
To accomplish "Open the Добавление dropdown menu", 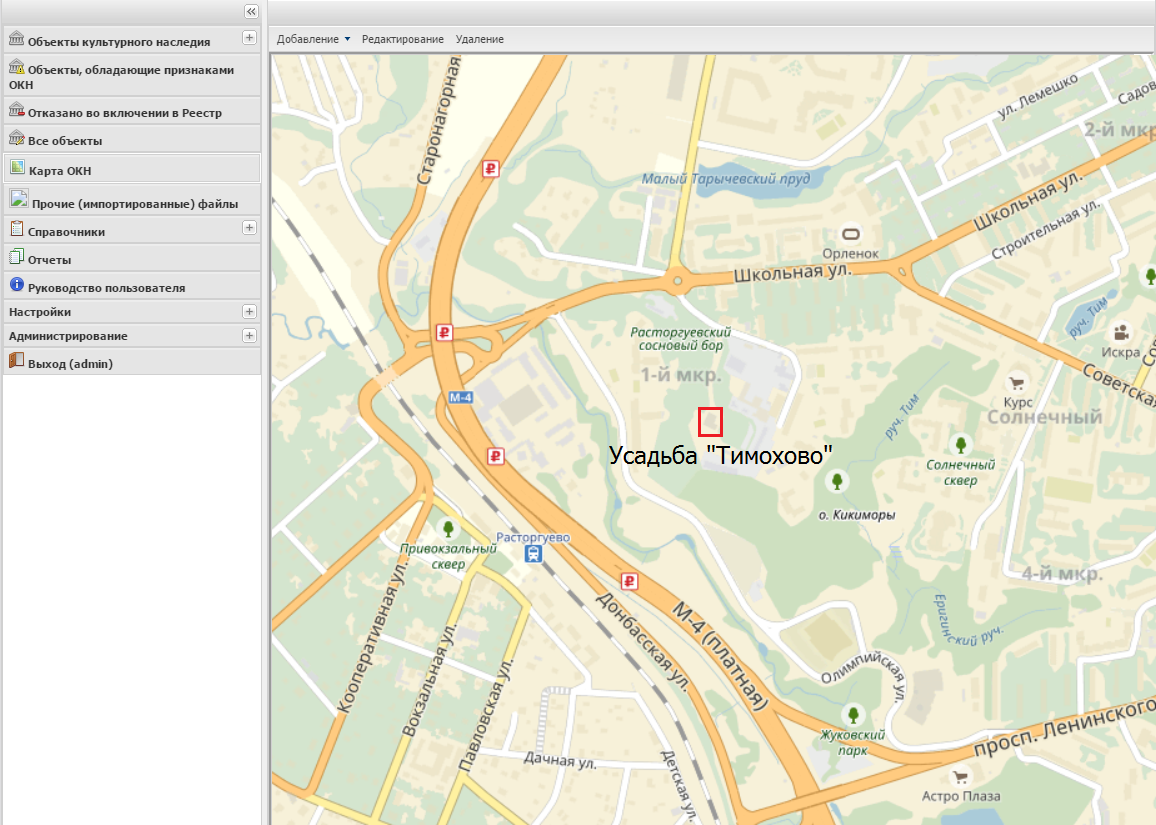I will 313,39.
